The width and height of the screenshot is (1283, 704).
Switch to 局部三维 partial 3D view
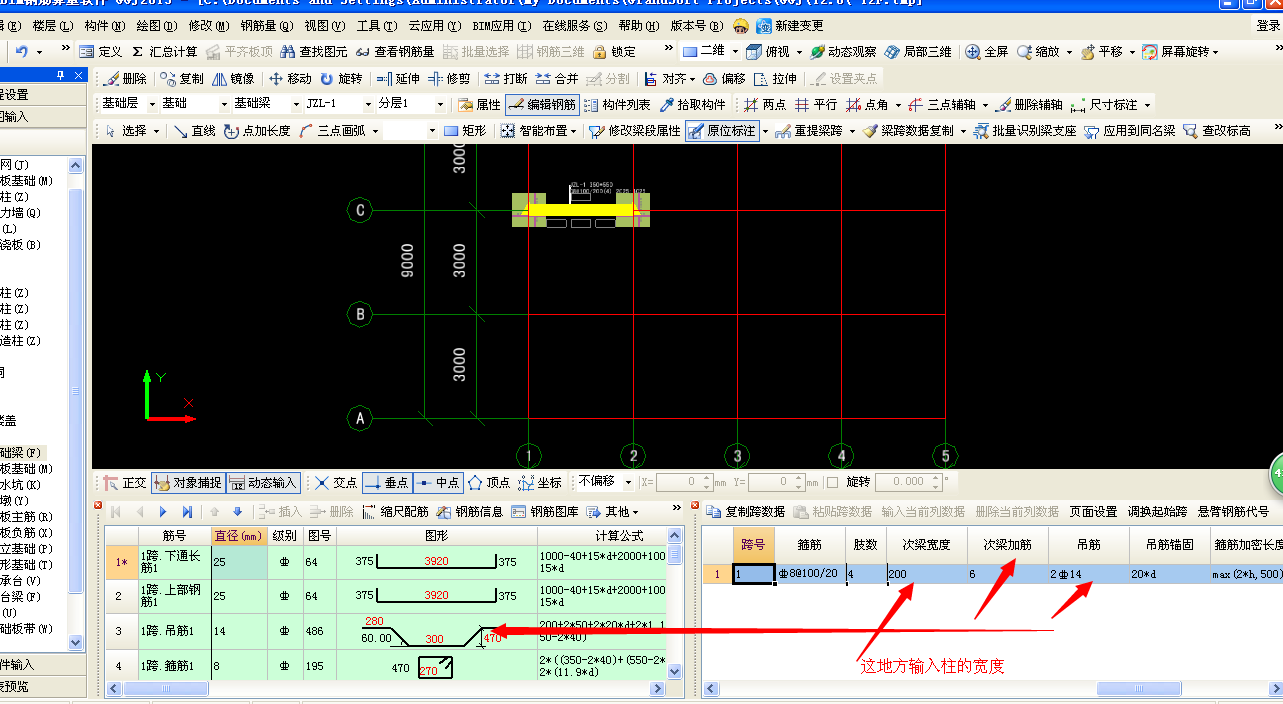(918, 52)
